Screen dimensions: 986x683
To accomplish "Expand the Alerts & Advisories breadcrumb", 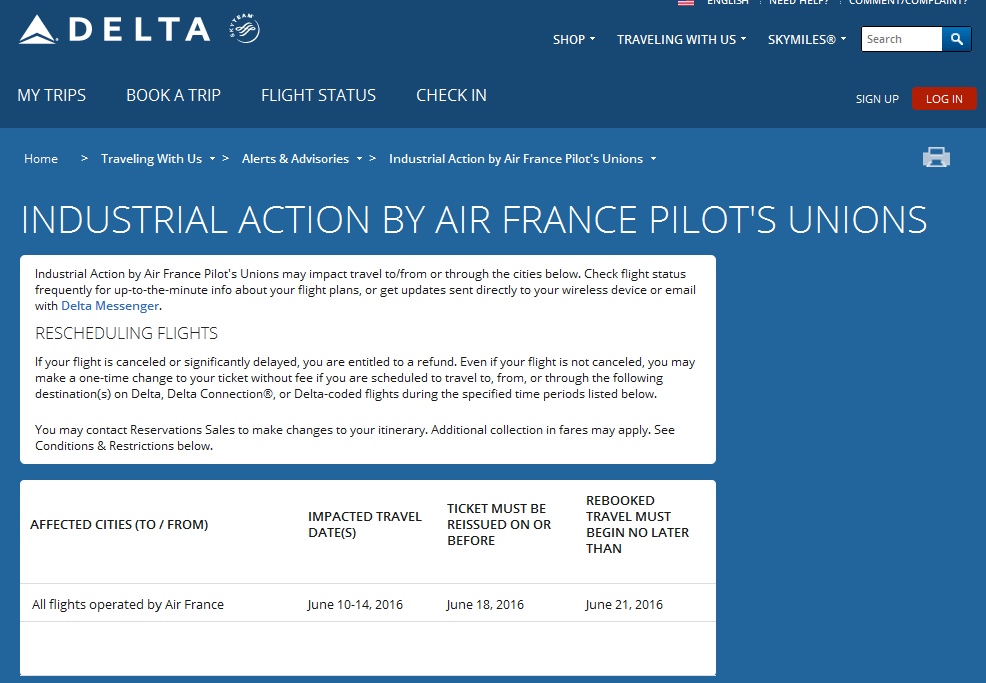I will click(x=360, y=159).
